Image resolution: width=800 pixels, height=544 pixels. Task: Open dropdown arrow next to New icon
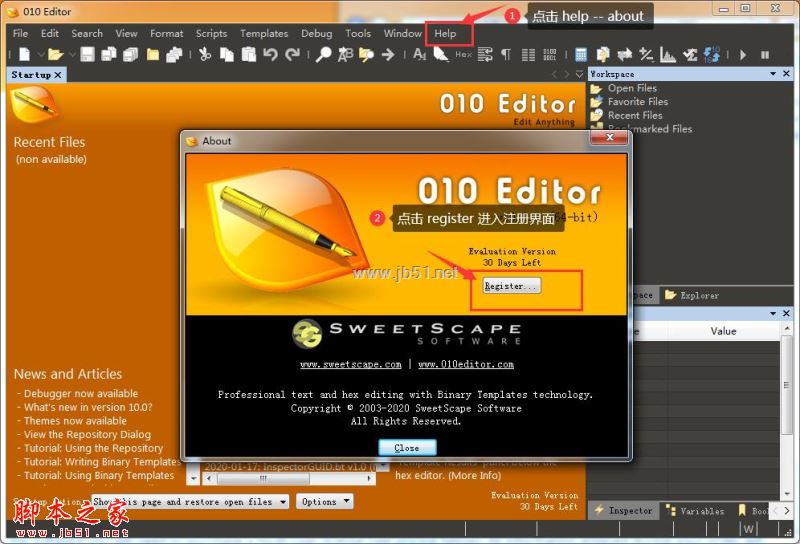tap(40, 54)
